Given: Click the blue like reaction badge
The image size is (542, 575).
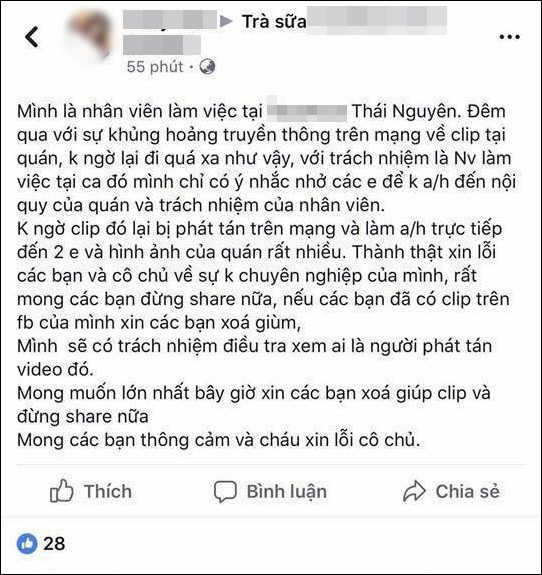Looking at the screenshot, I should (27, 543).
